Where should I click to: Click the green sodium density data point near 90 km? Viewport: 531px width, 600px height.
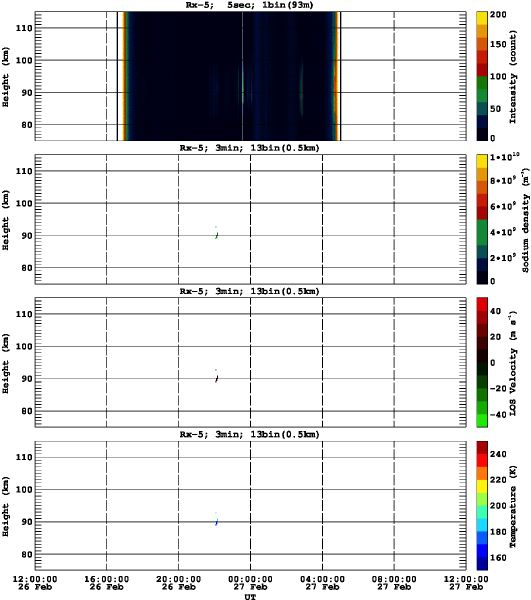click(x=217, y=235)
